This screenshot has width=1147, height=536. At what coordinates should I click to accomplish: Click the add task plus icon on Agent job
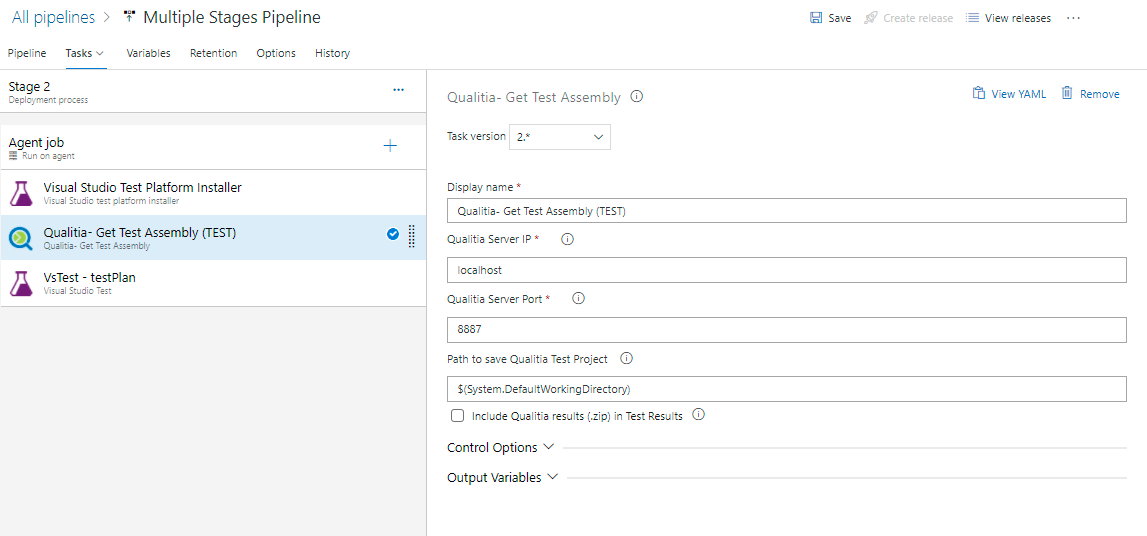pyautogui.click(x=390, y=146)
